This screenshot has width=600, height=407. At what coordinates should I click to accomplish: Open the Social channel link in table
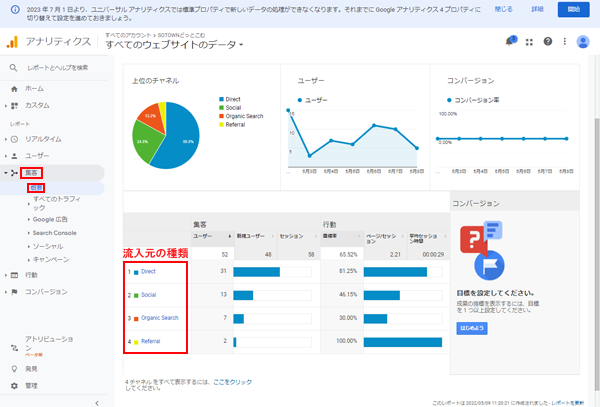[x=148, y=295]
